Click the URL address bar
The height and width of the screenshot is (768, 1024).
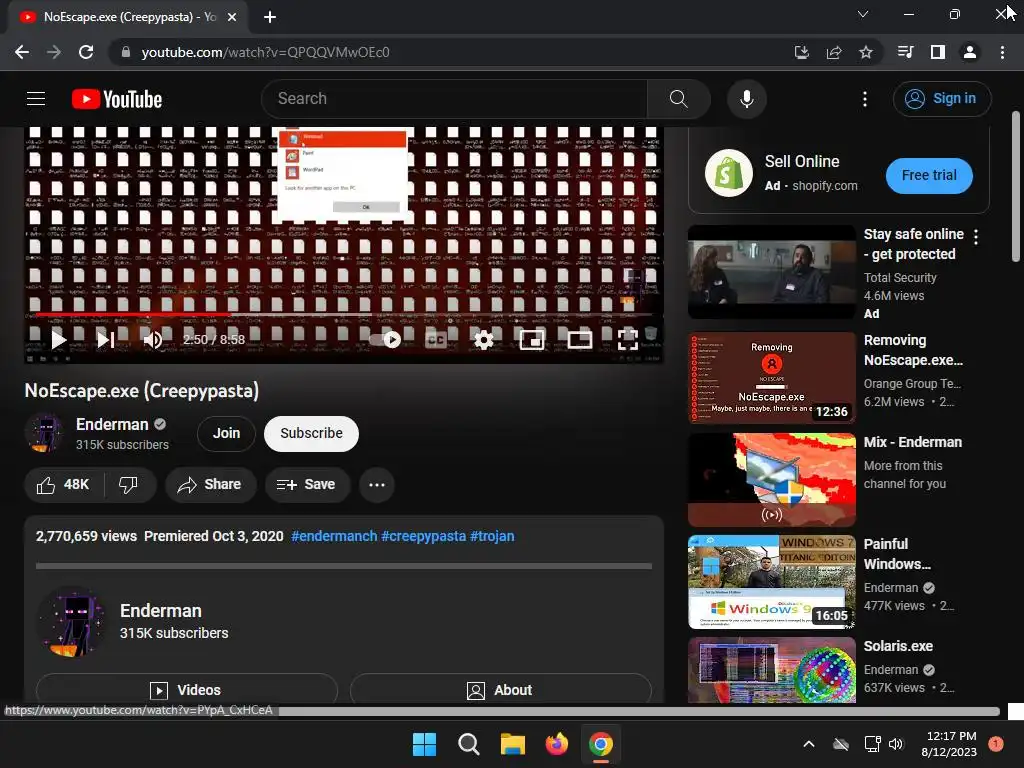451,52
